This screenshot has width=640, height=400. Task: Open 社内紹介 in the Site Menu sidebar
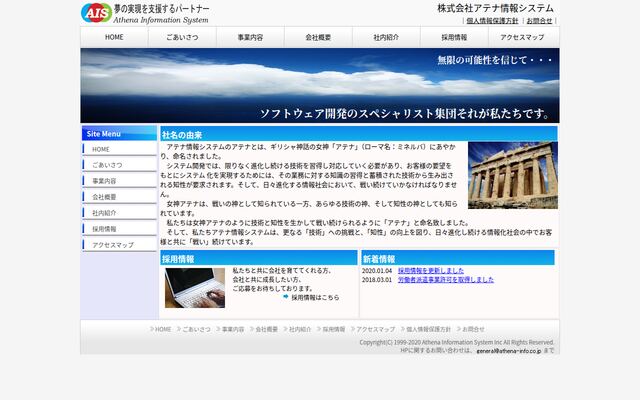[x=120, y=213]
